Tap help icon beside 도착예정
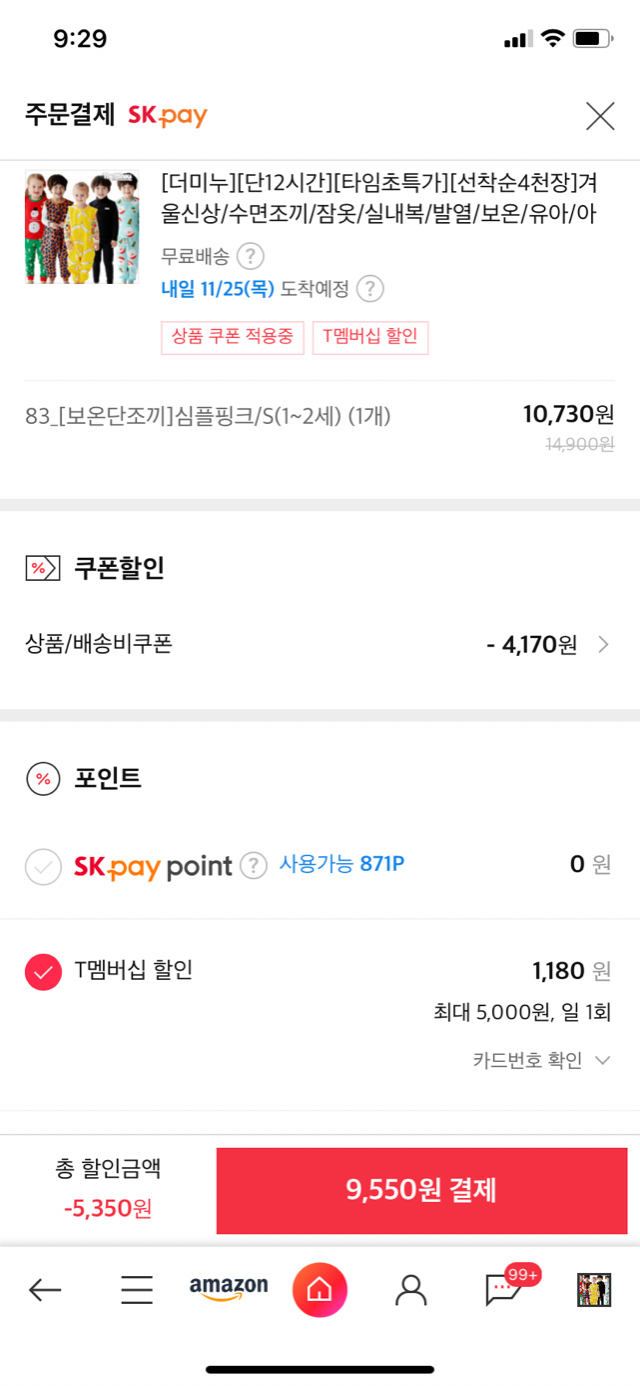The image size is (640, 1386). click(x=371, y=289)
